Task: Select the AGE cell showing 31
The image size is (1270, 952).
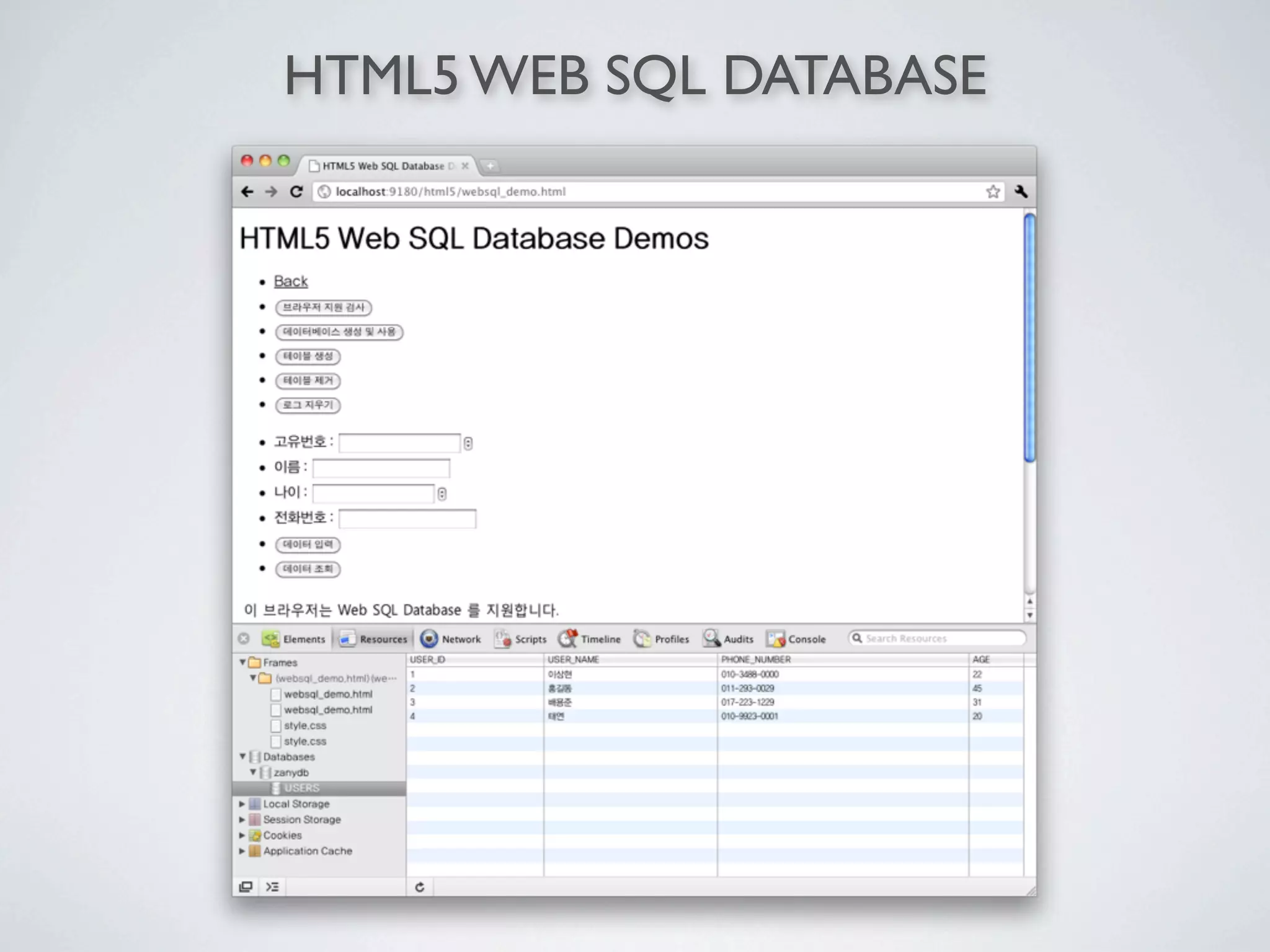Action: click(x=996, y=702)
